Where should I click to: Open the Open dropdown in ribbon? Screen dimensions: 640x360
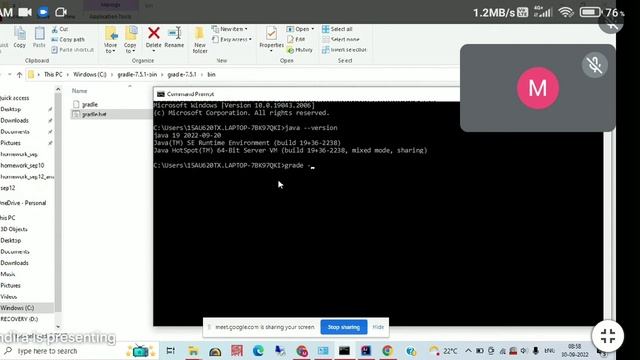[x=300, y=29]
